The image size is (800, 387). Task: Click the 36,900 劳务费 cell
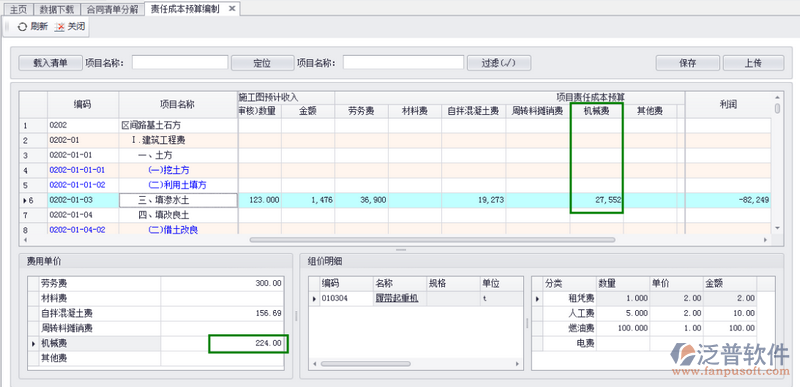[361, 200]
